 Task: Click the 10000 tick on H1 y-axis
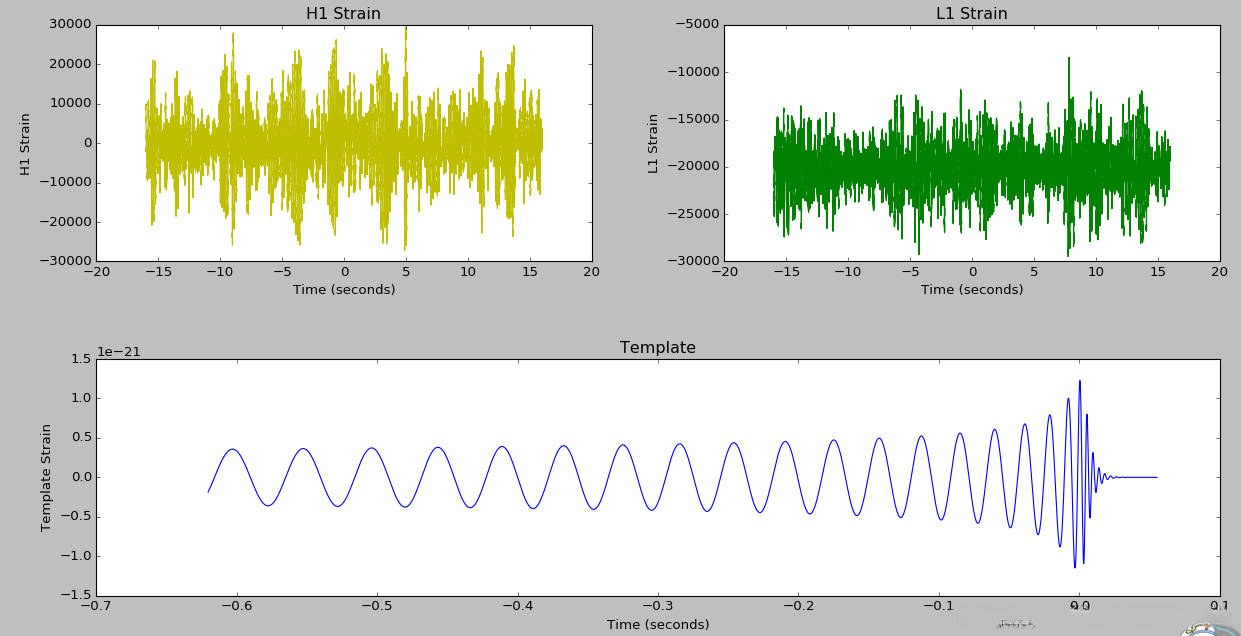[x=70, y=103]
